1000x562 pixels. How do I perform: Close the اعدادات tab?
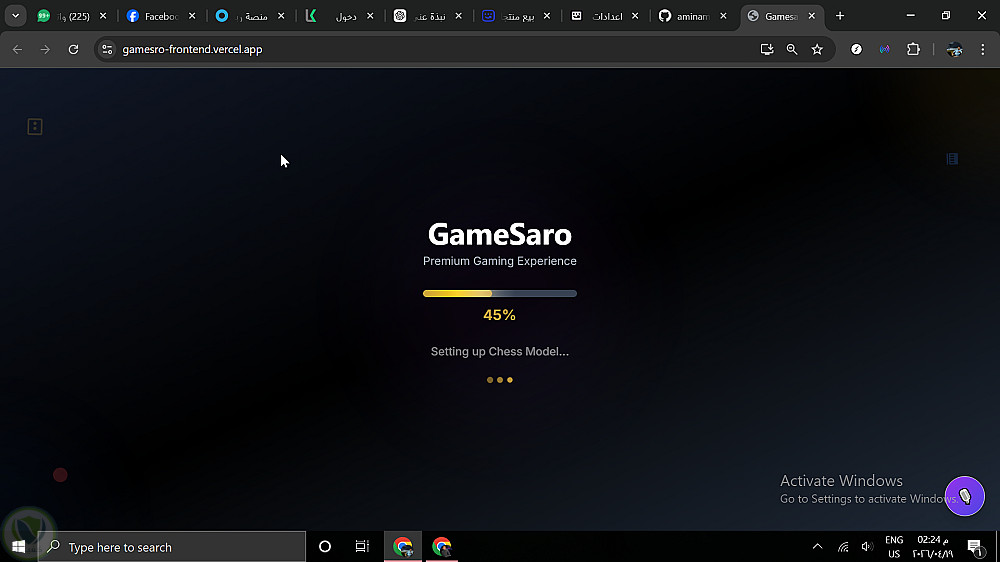(x=635, y=16)
